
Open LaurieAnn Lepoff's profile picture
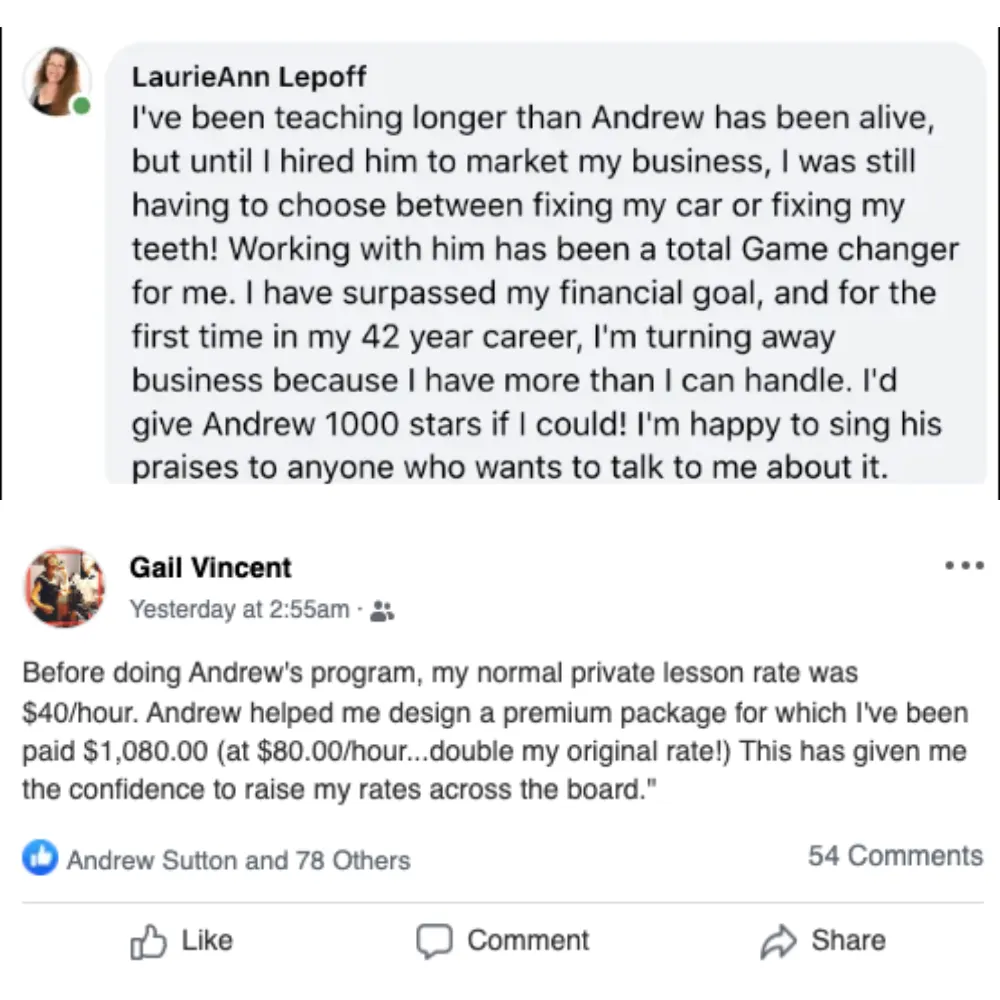point(57,81)
